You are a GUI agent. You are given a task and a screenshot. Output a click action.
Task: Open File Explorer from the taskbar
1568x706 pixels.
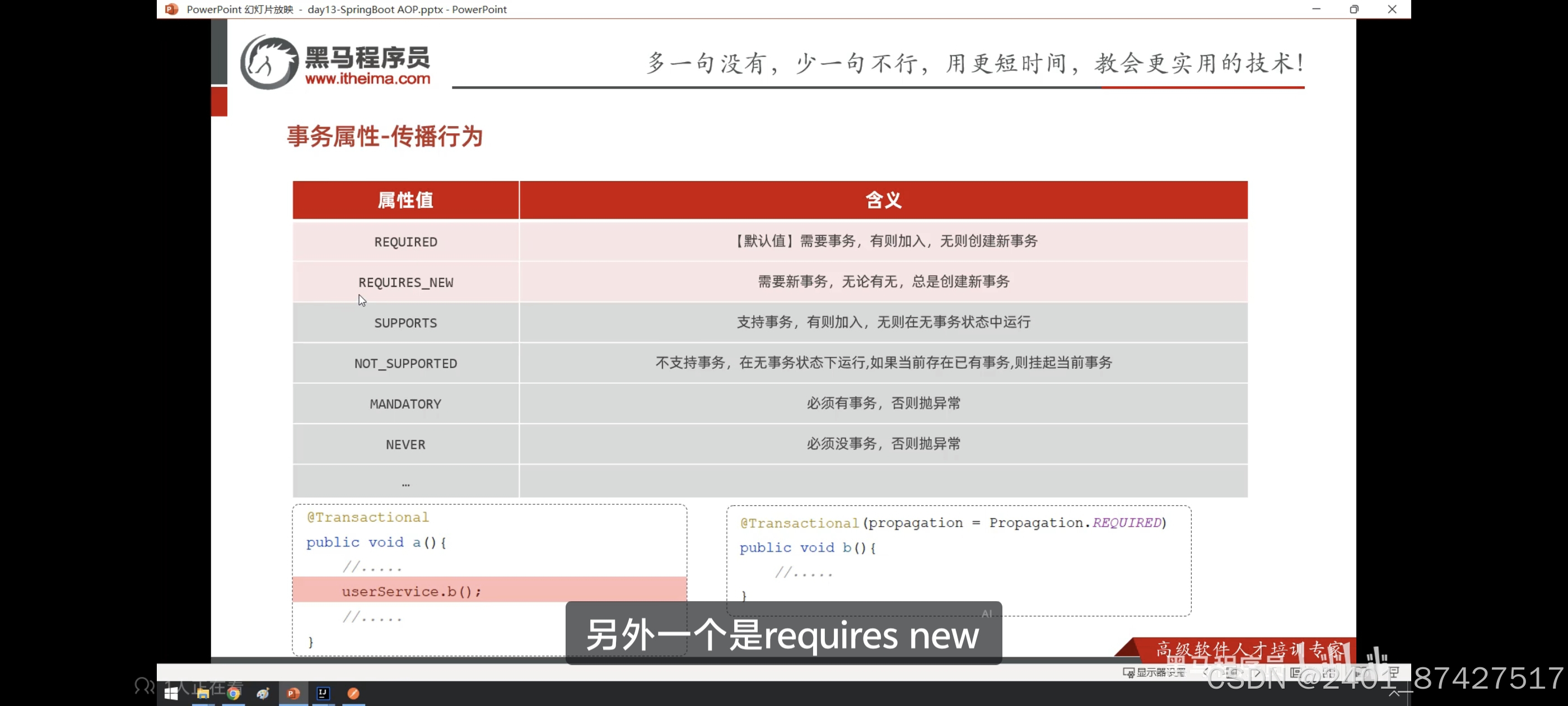coord(203,693)
